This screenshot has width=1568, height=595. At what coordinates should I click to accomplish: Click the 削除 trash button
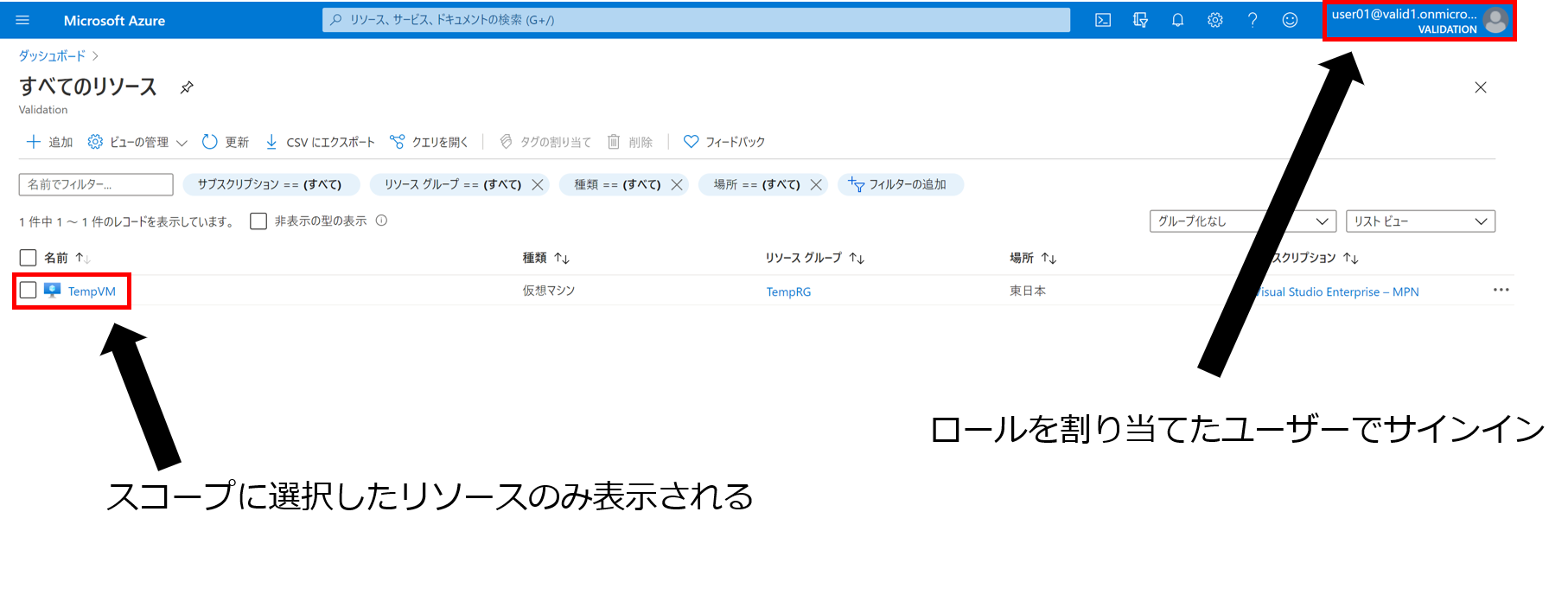click(x=630, y=142)
